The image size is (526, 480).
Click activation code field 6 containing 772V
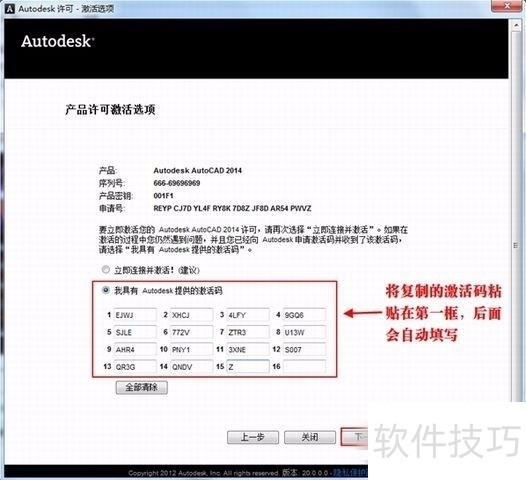(x=191, y=332)
